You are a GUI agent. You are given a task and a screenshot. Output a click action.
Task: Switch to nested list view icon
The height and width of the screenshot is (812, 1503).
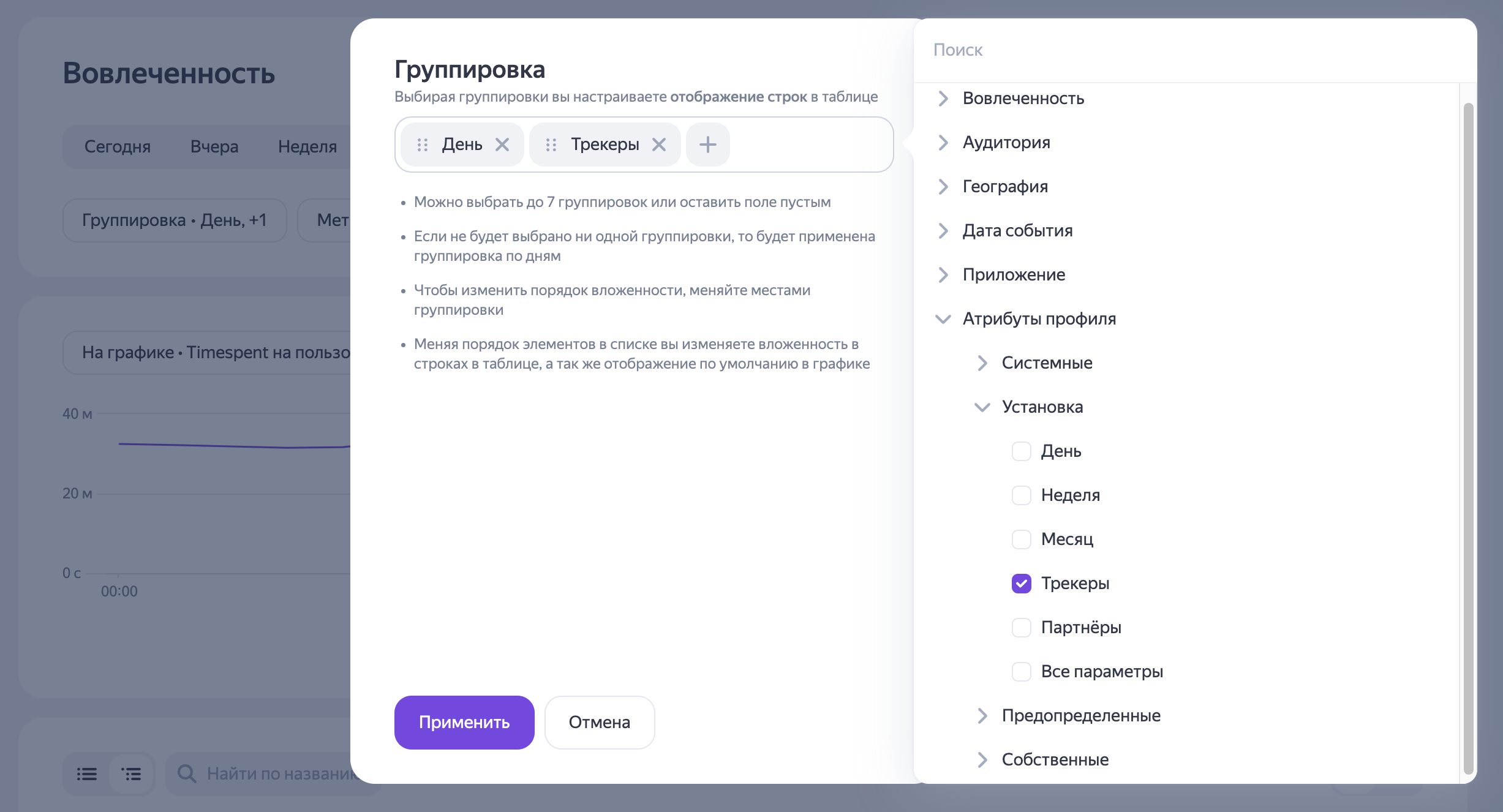132,774
